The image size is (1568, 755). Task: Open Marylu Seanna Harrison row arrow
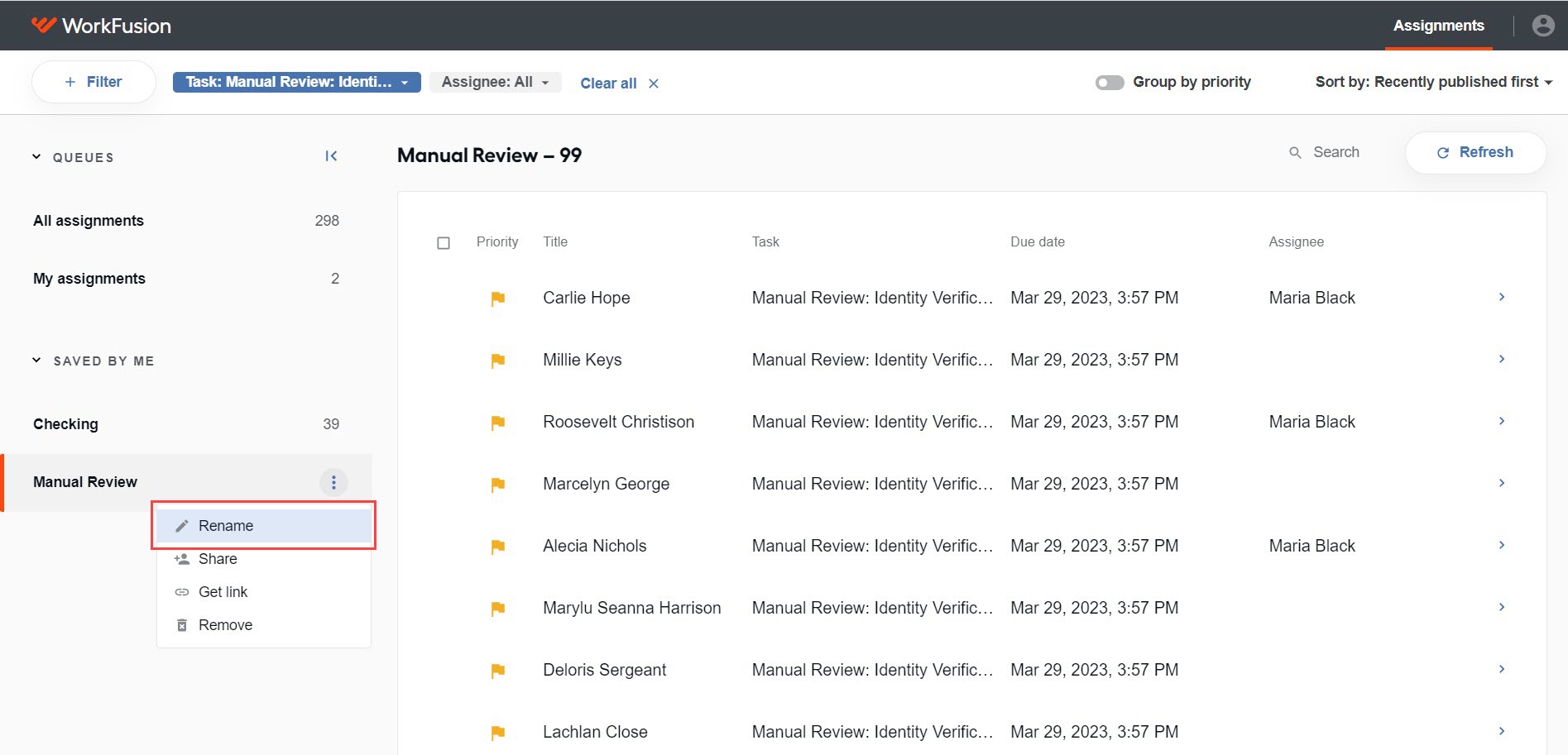[x=1501, y=607]
